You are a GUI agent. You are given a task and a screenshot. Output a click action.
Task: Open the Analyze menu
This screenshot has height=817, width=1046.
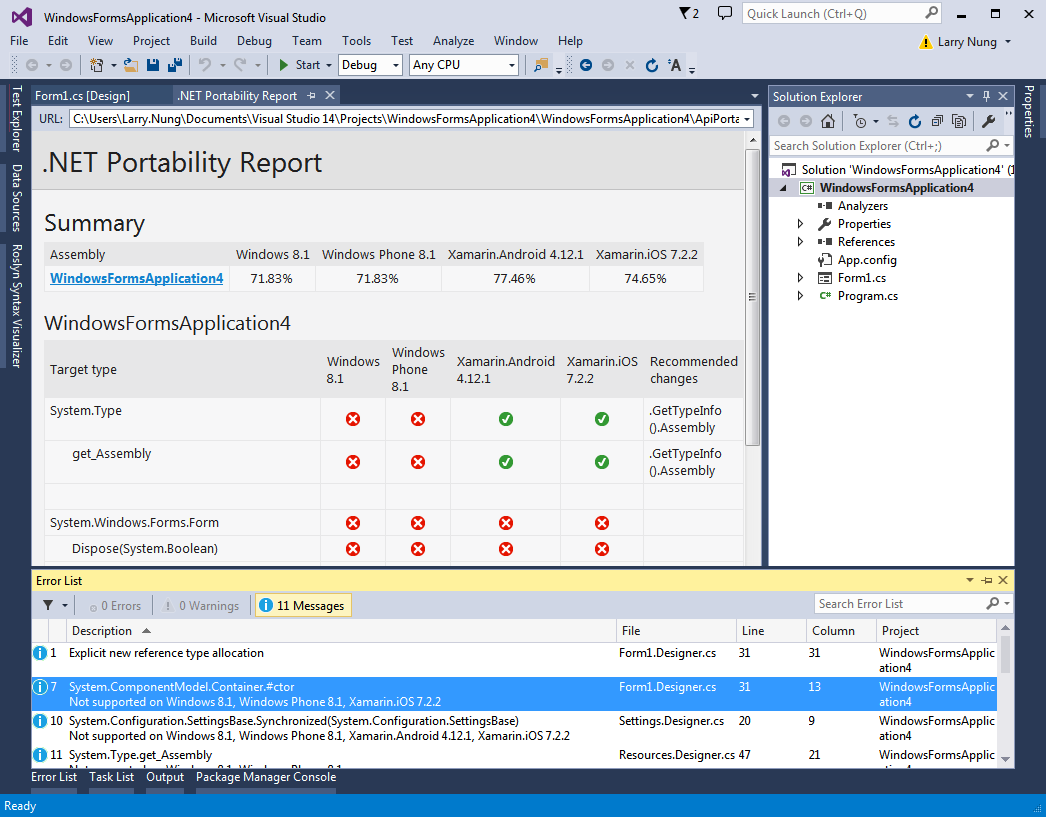click(453, 41)
